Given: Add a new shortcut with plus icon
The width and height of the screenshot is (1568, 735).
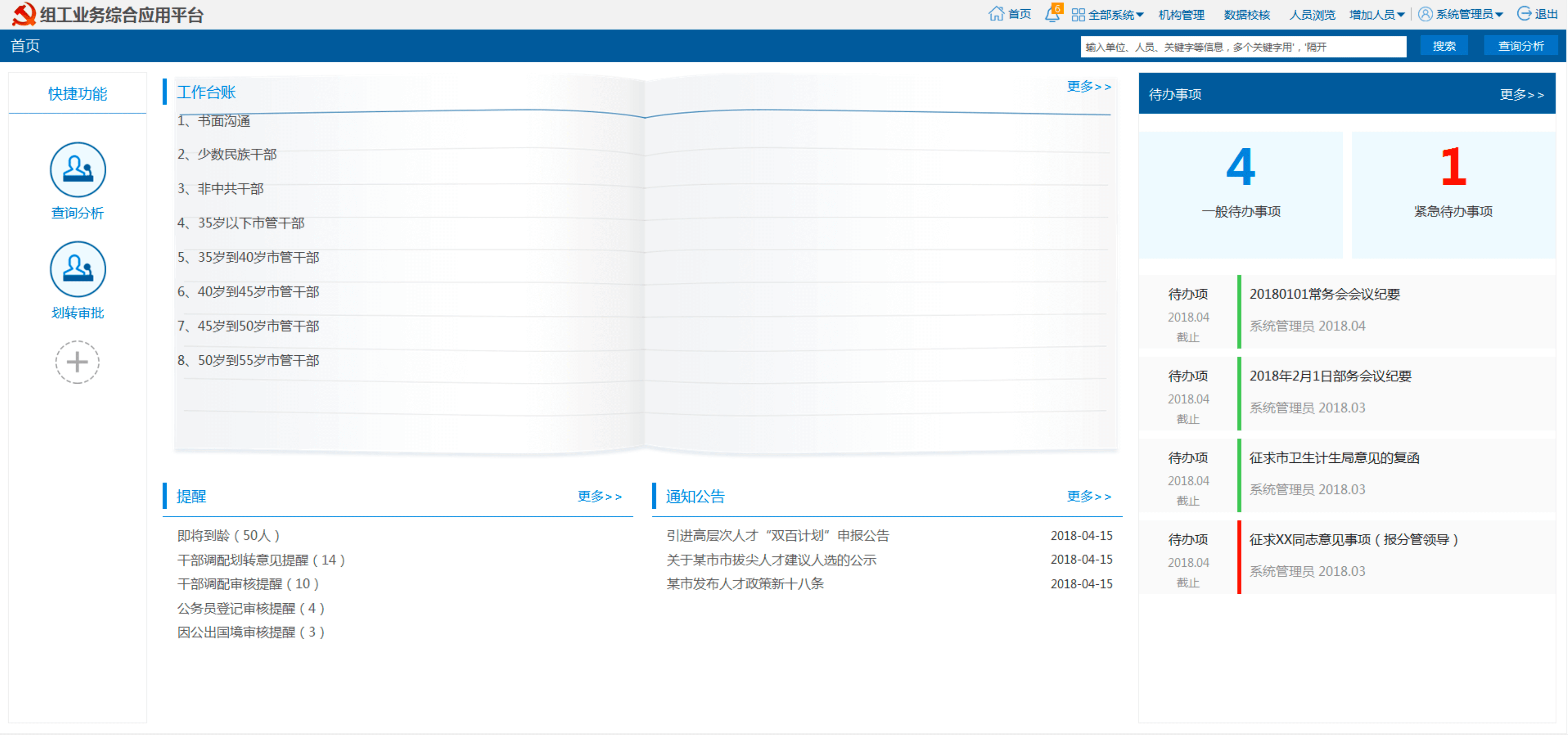Looking at the screenshot, I should click(77, 362).
